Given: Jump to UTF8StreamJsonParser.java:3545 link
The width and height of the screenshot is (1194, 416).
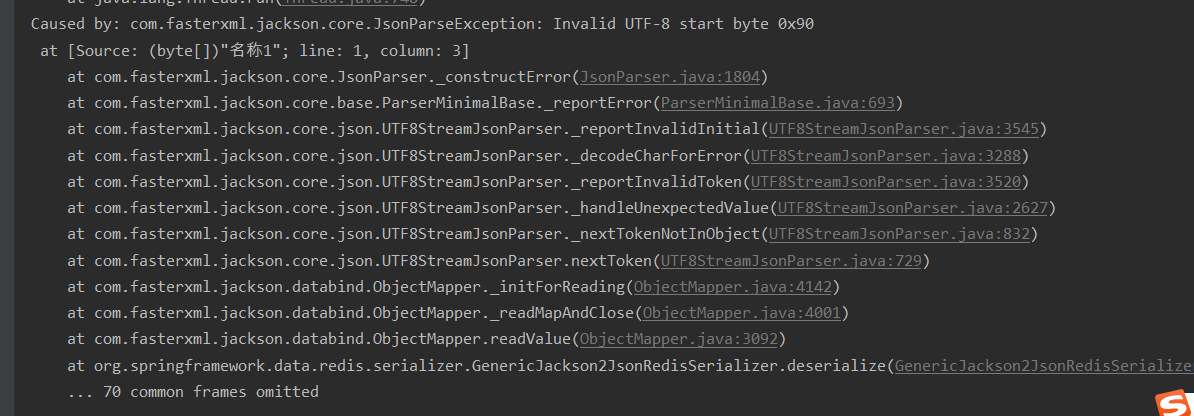Looking at the screenshot, I should pos(904,130).
